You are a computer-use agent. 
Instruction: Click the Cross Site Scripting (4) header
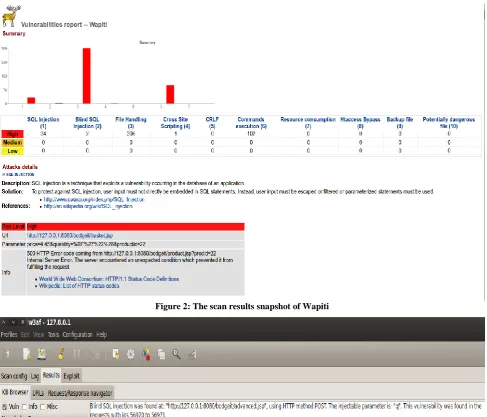[x=175, y=123]
